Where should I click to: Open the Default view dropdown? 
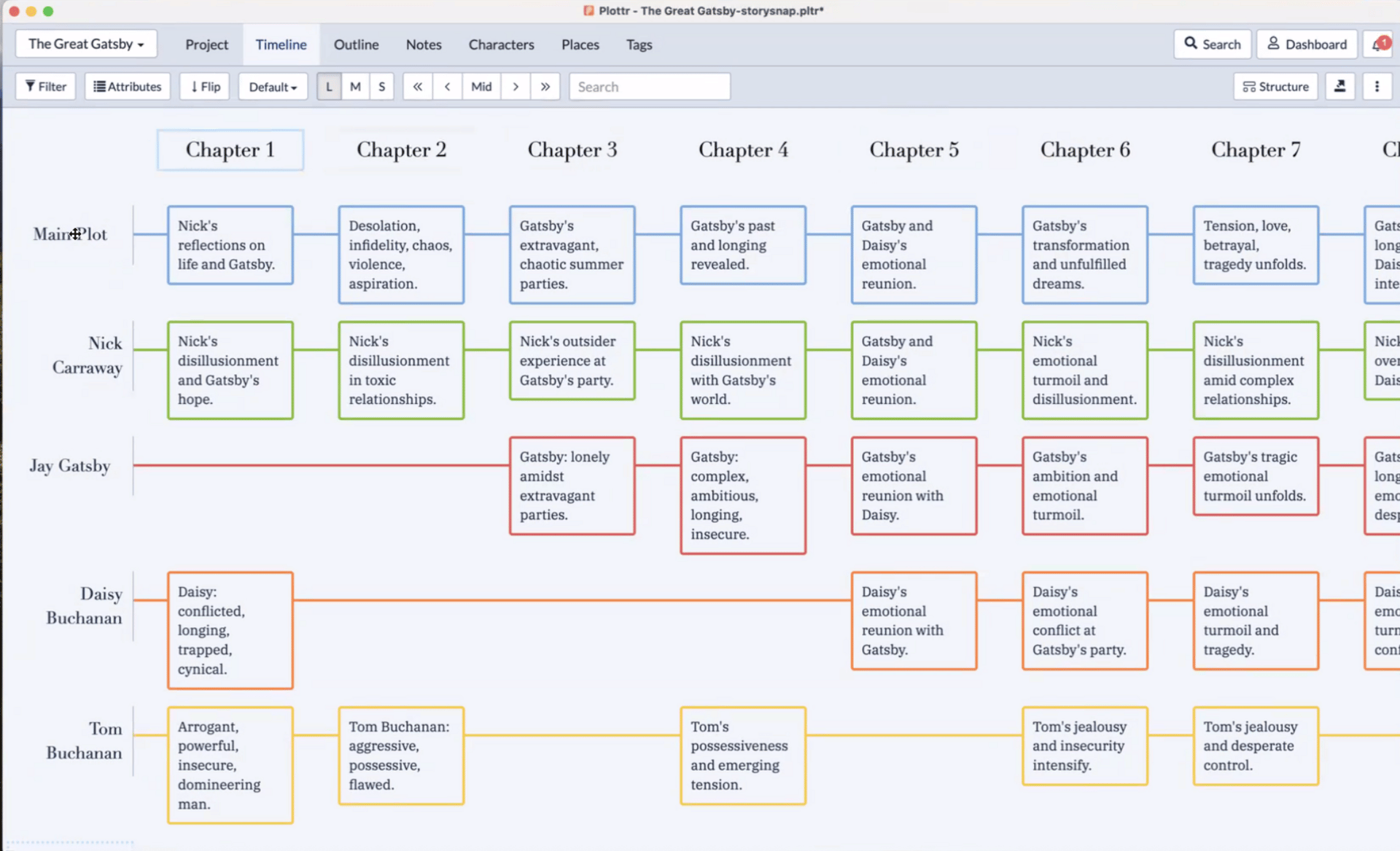pyautogui.click(x=273, y=86)
